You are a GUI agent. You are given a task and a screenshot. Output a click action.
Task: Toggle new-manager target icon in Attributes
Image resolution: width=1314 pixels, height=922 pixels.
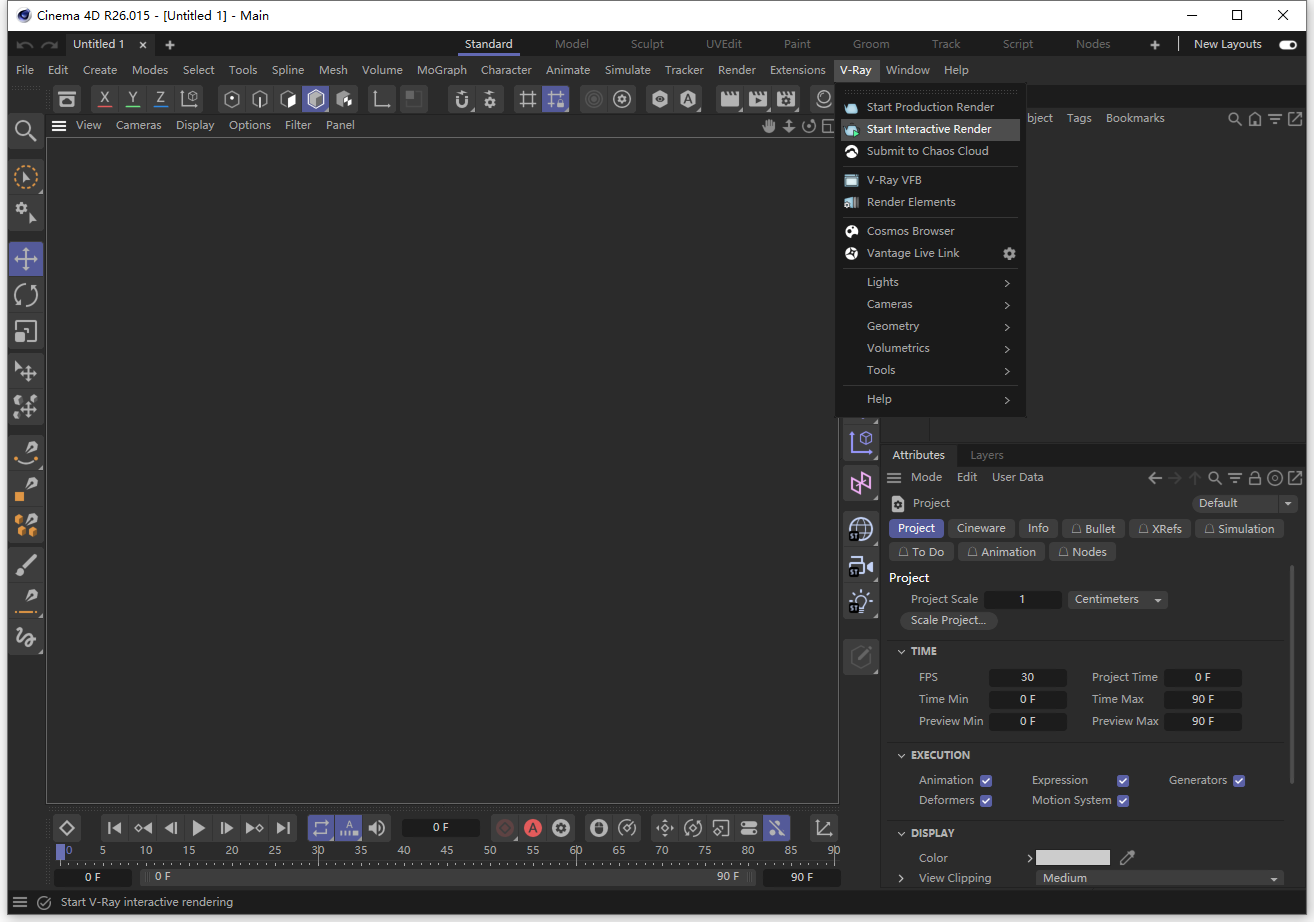[x=1275, y=478]
